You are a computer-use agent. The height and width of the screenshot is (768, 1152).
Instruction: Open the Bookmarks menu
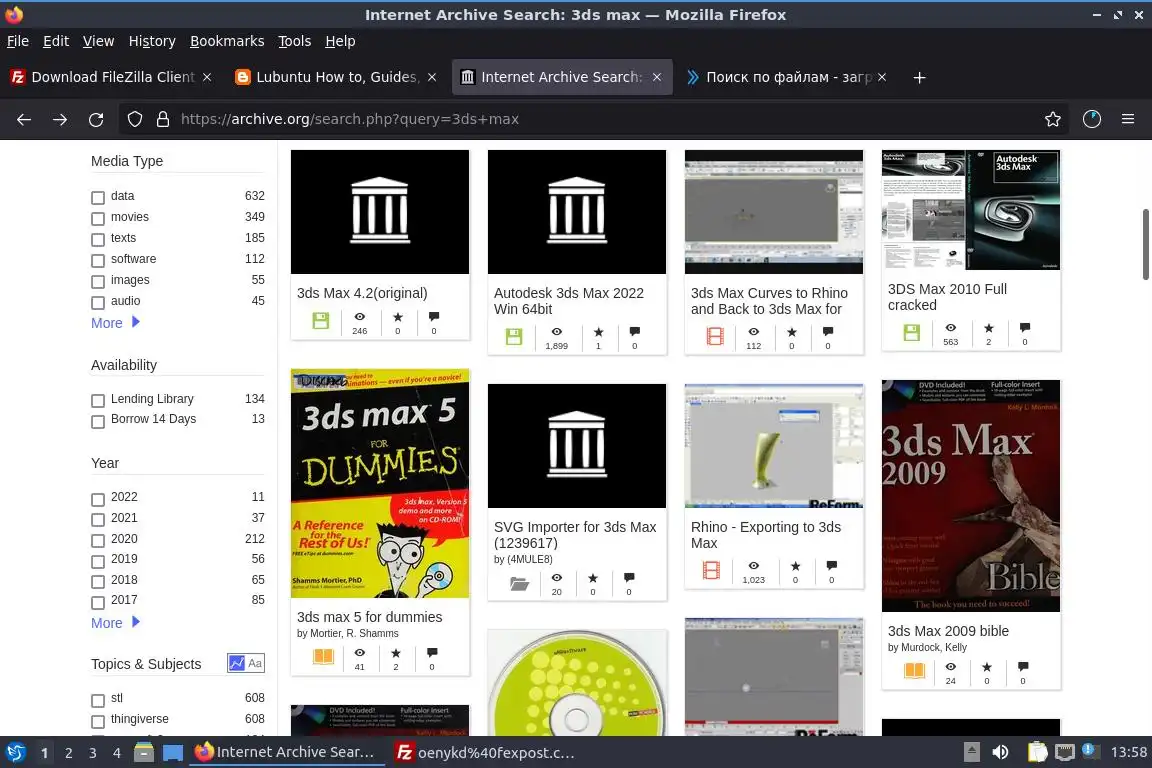227,41
